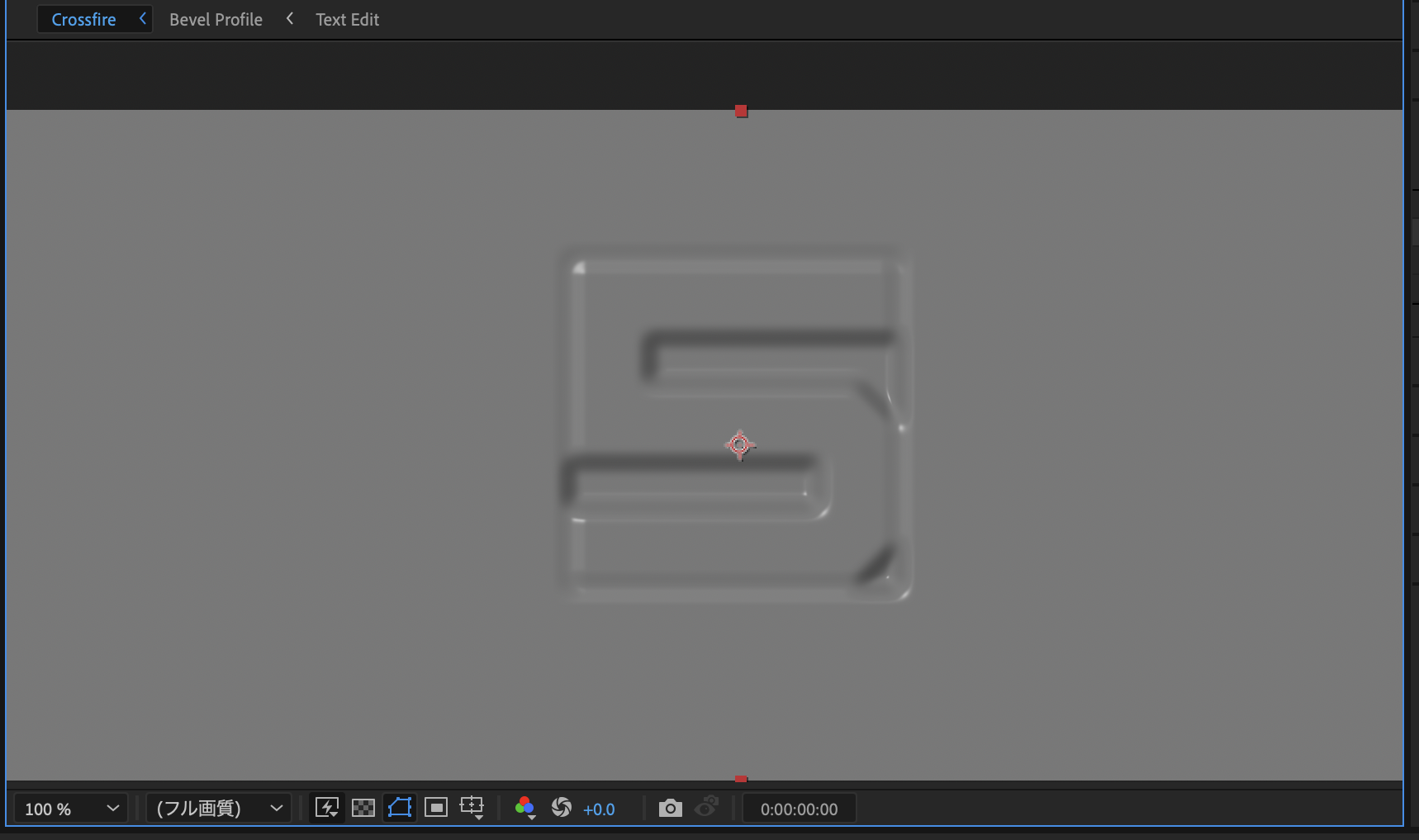Show the last snapshot

pos(707,808)
